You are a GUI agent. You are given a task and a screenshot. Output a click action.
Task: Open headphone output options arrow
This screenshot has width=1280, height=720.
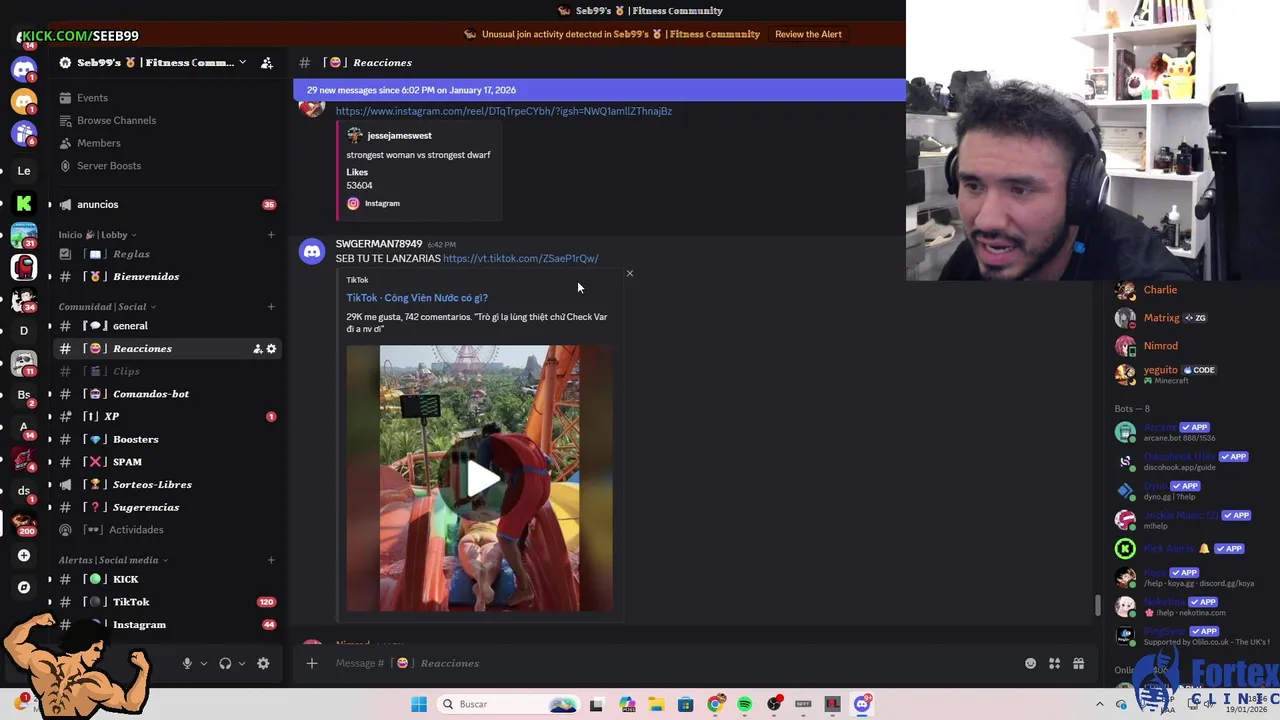(241, 663)
